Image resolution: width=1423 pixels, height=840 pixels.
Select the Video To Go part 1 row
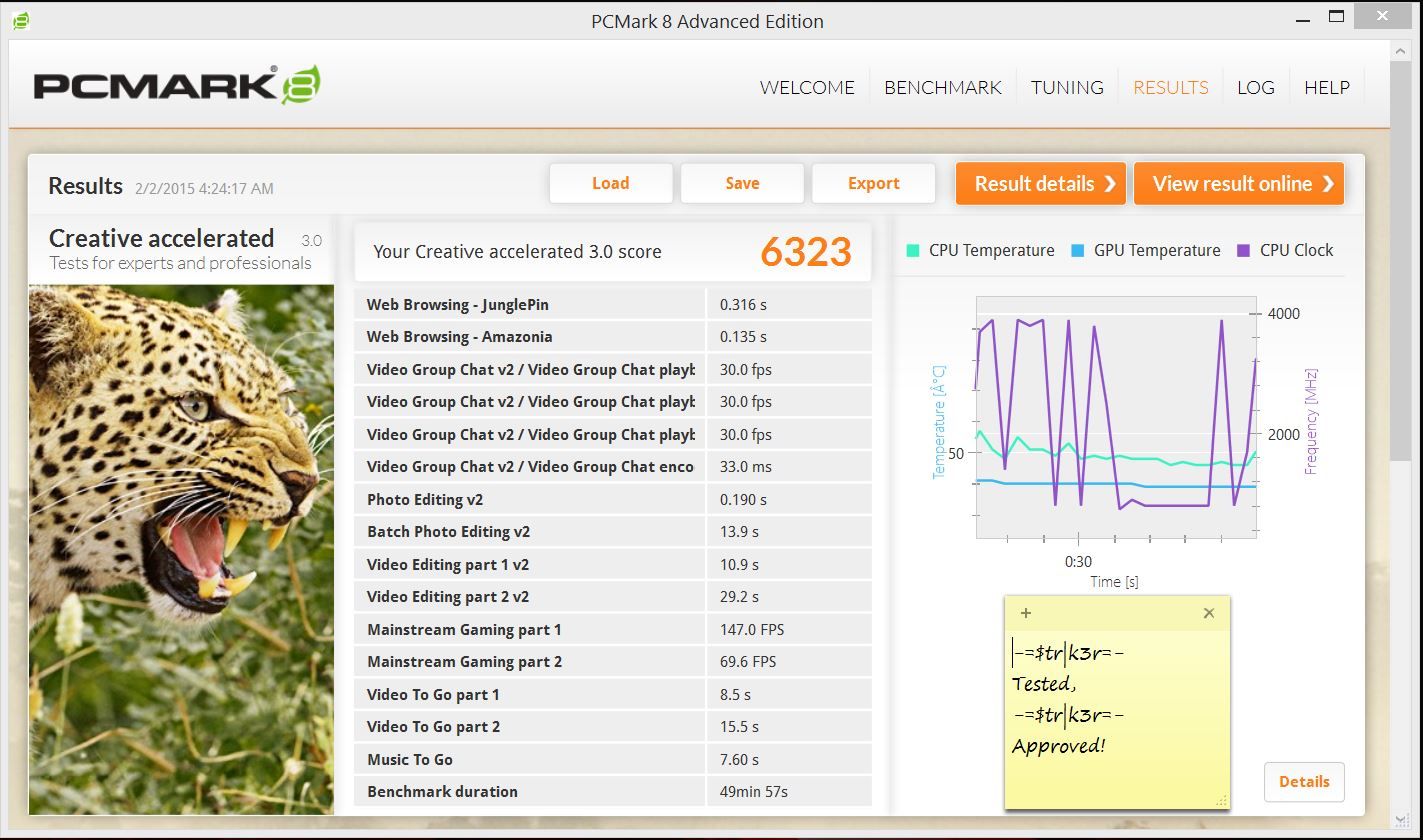click(612, 695)
